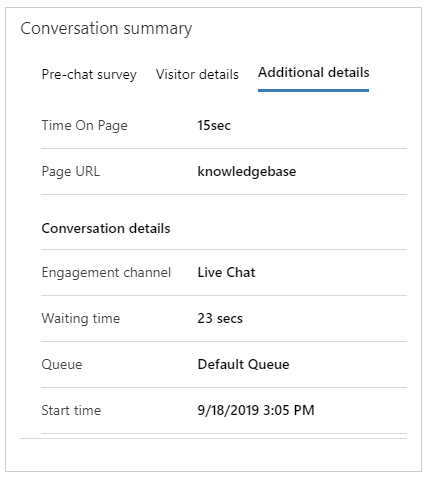The height and width of the screenshot is (479, 431).
Task: Select the Live Chat value
Action: click(226, 272)
